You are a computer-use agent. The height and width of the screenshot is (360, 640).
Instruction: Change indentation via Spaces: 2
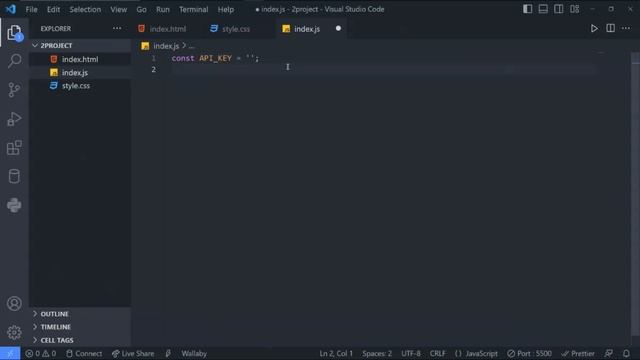(377, 353)
